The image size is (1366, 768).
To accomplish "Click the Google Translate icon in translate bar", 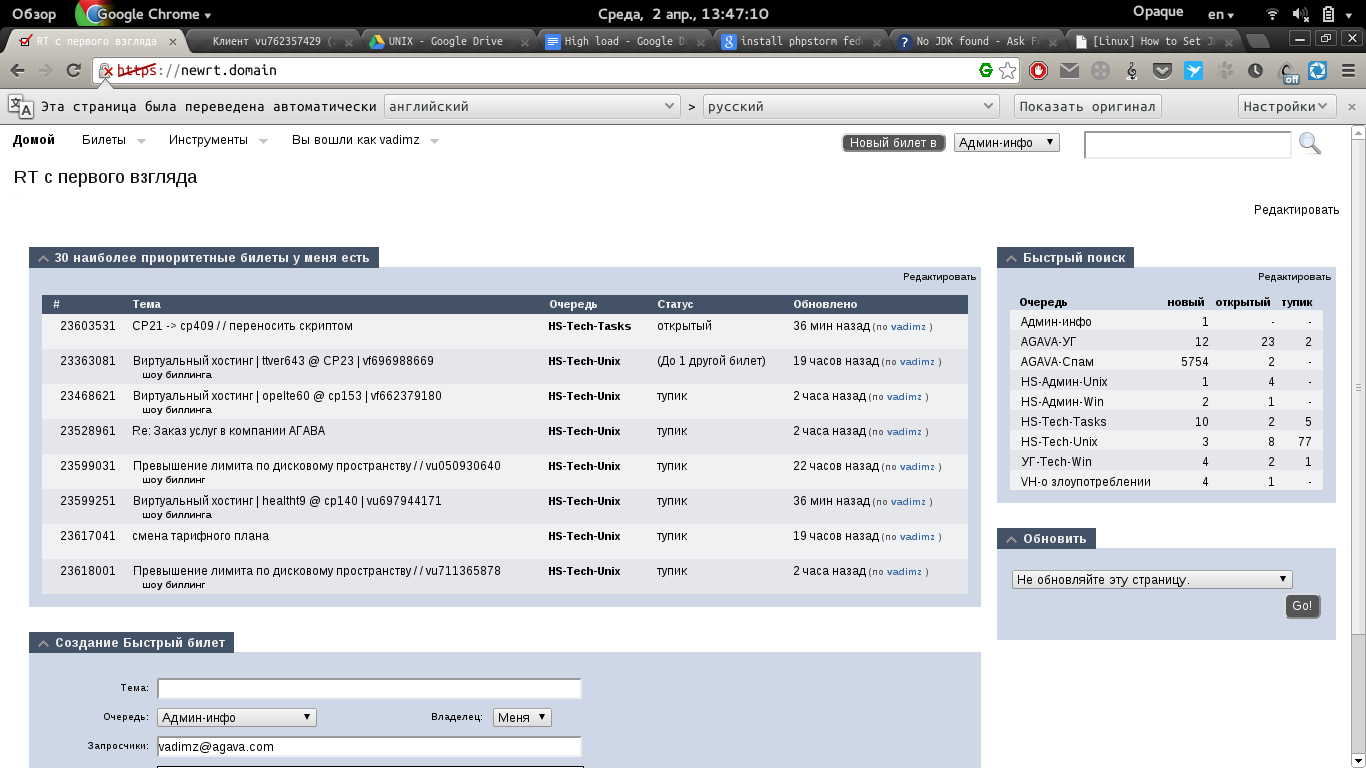I will click(x=20, y=106).
